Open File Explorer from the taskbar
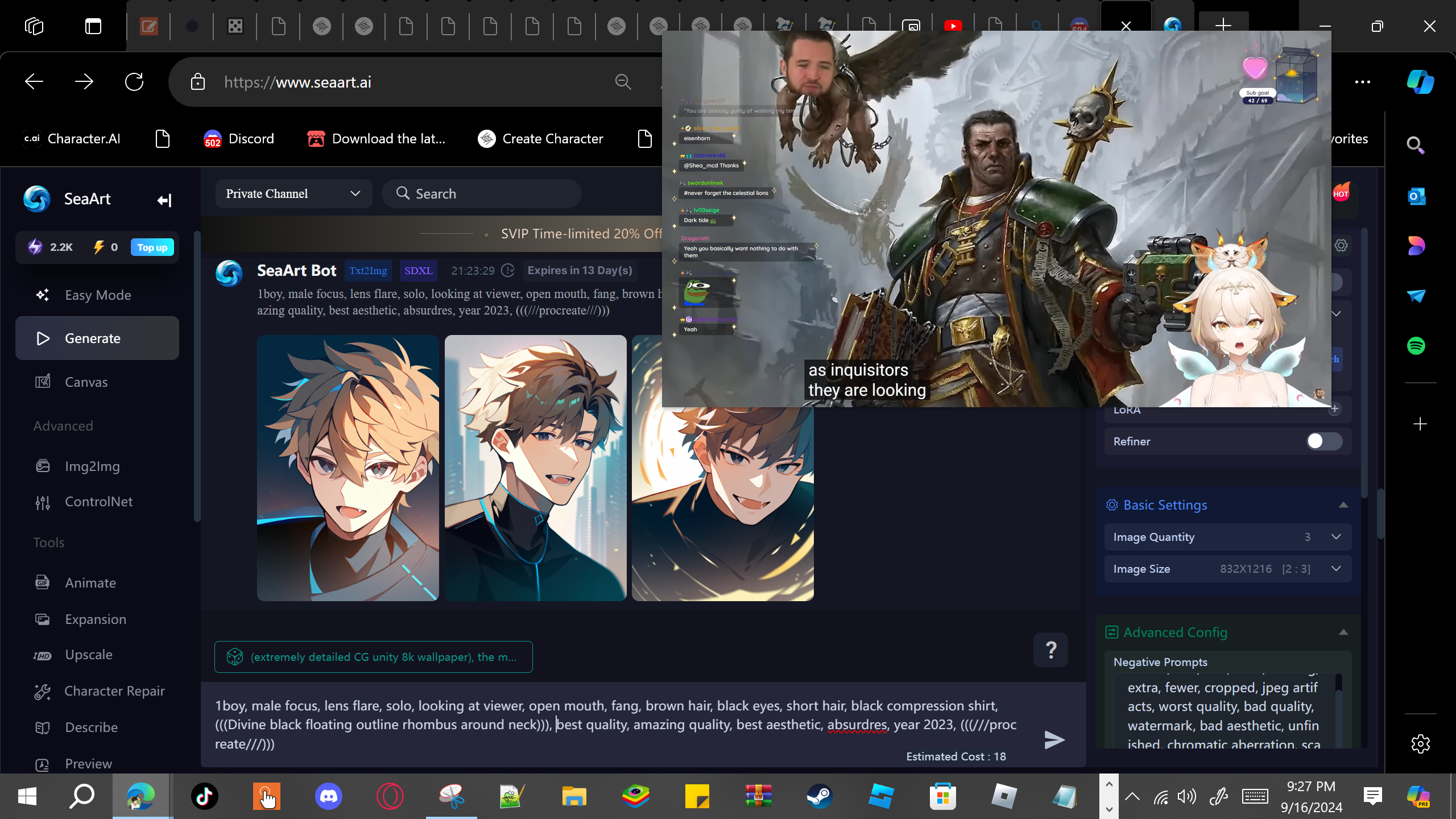The image size is (1456, 819). pyautogui.click(x=574, y=796)
